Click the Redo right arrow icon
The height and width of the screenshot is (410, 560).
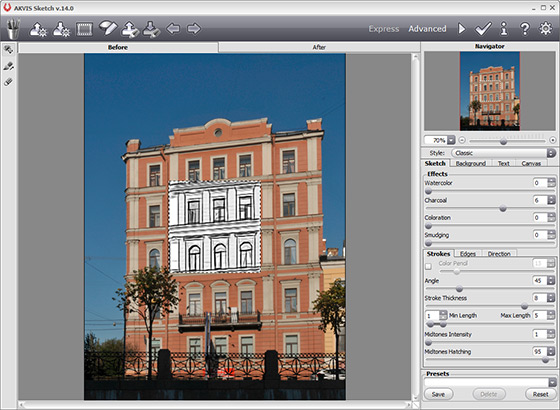click(x=194, y=29)
